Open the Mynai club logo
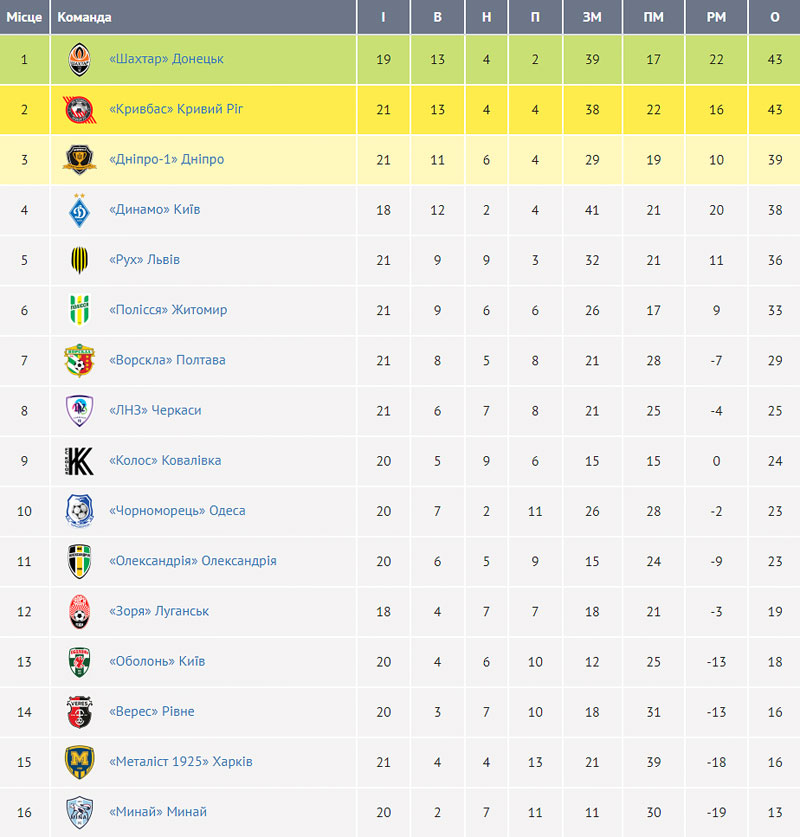The image size is (800, 837). [x=80, y=812]
